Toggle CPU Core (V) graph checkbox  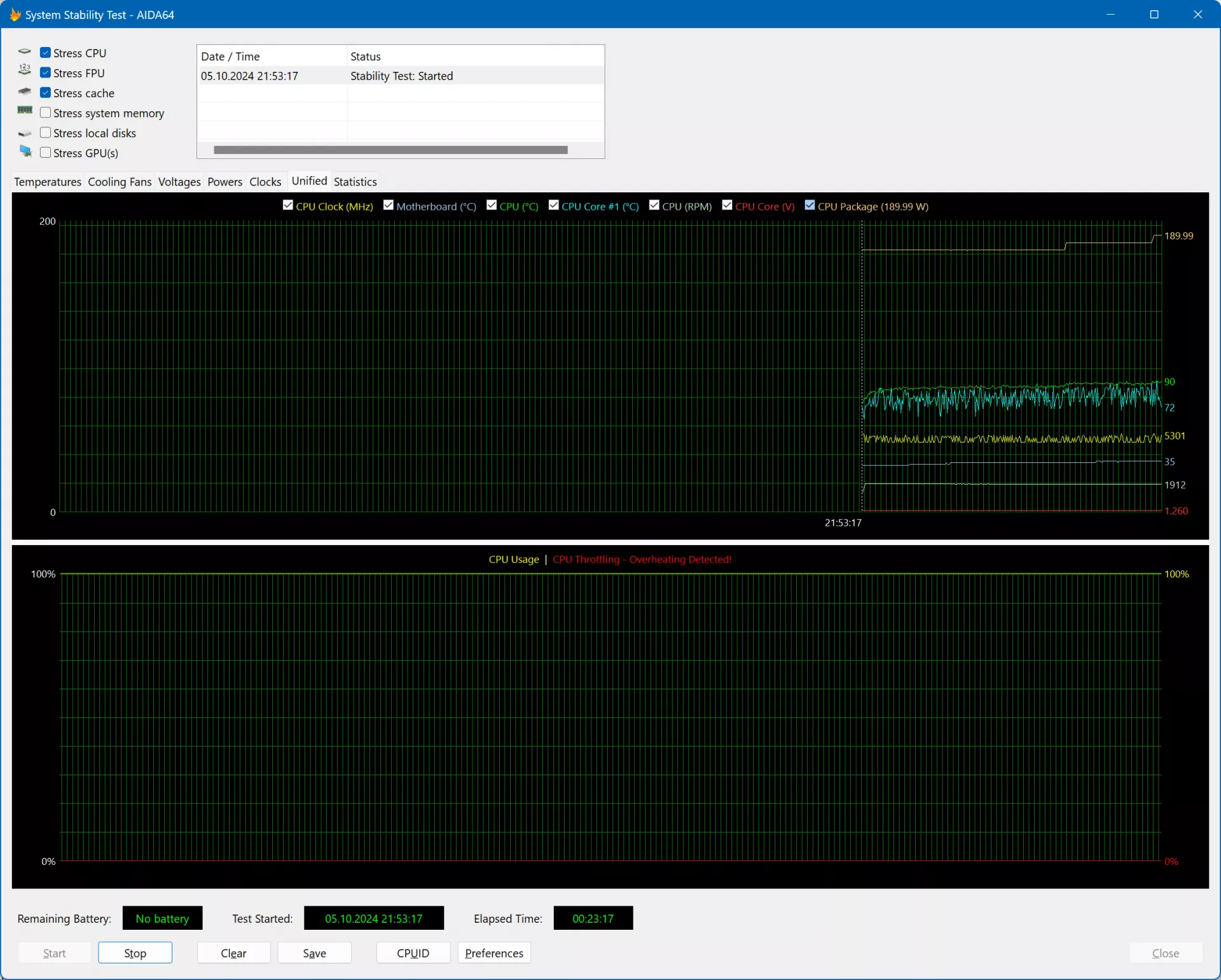click(728, 205)
